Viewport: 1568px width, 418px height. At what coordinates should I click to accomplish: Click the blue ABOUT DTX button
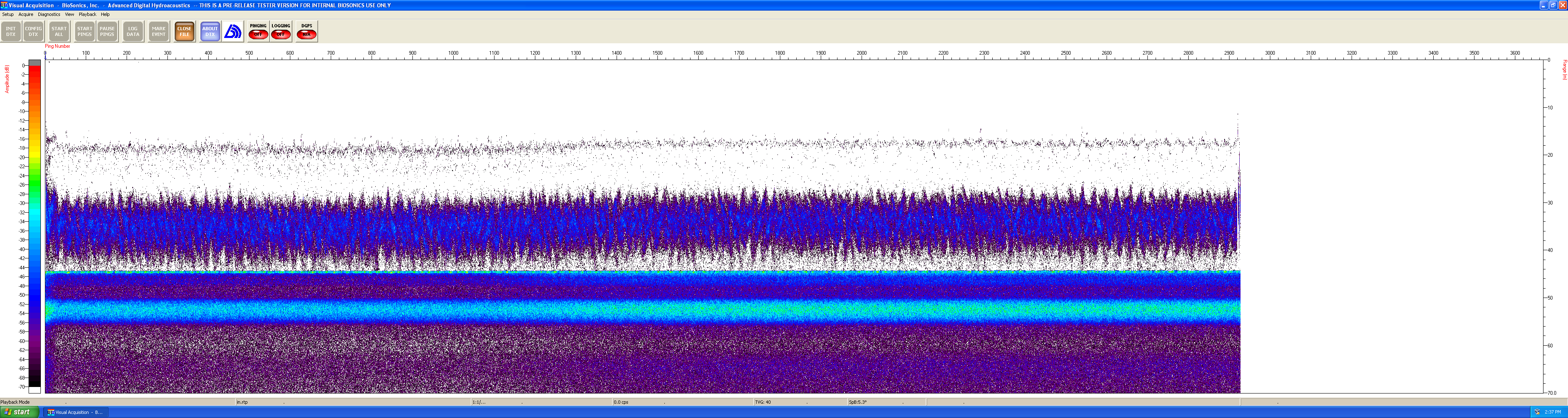210,32
